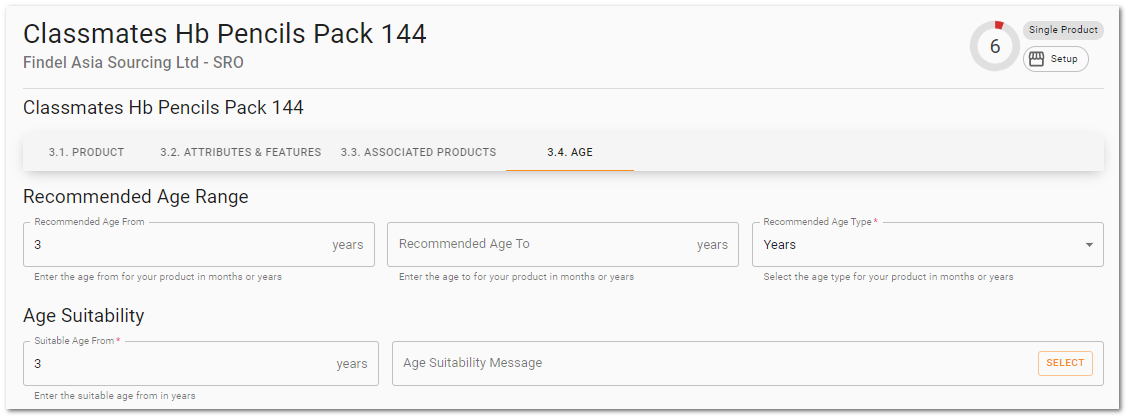Click the Classmates Hb Pencils Pack 144 title
Image resolution: width=1129 pixels, height=419 pixels.
[225, 34]
